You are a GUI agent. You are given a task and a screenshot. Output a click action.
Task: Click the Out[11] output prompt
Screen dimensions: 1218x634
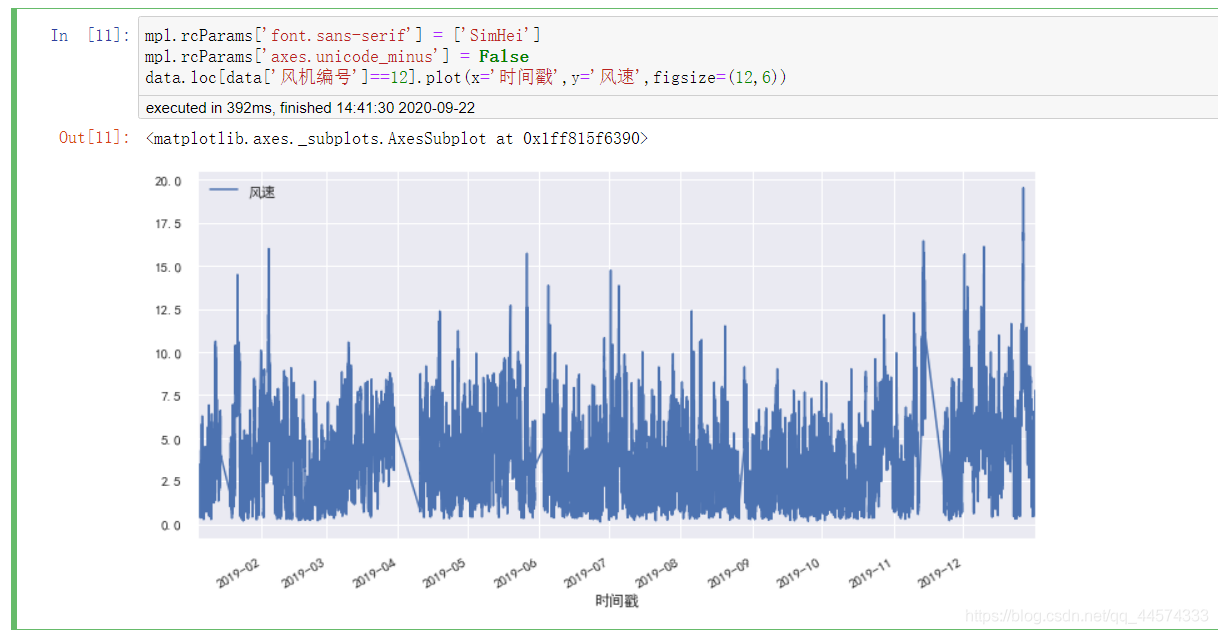click(93, 138)
